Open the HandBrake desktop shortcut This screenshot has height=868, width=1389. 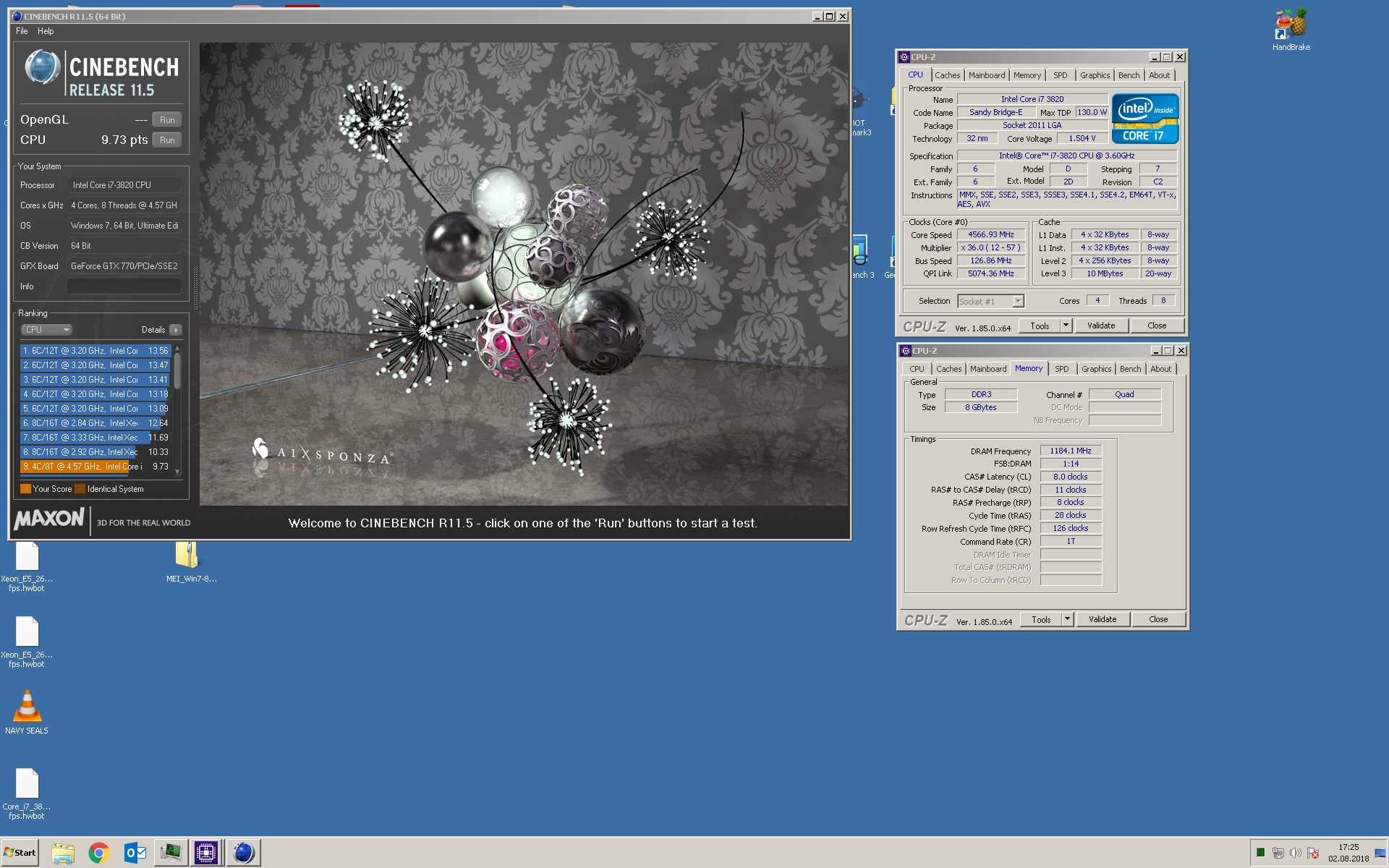click(x=1291, y=29)
